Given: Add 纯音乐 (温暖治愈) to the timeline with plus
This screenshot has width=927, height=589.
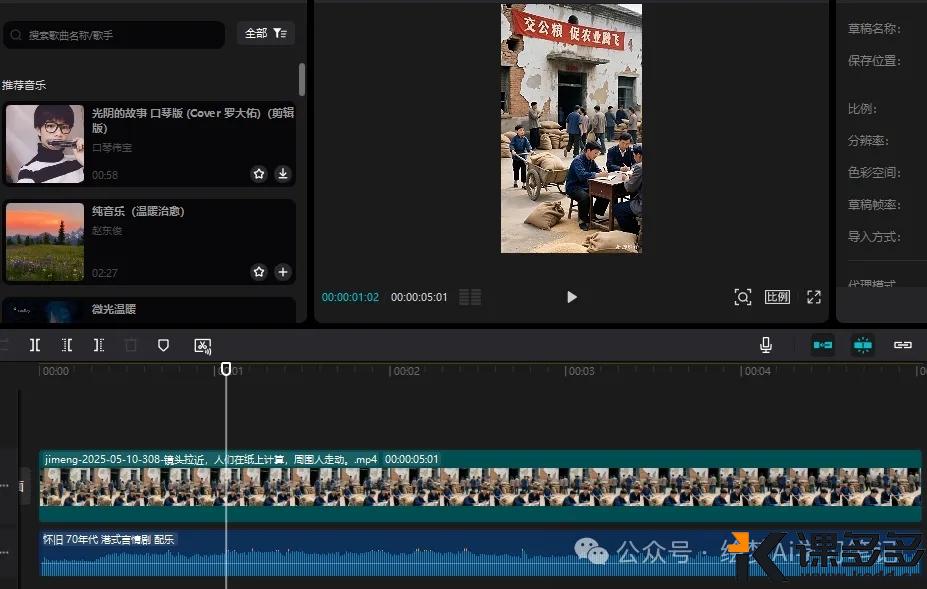Looking at the screenshot, I should 283,272.
